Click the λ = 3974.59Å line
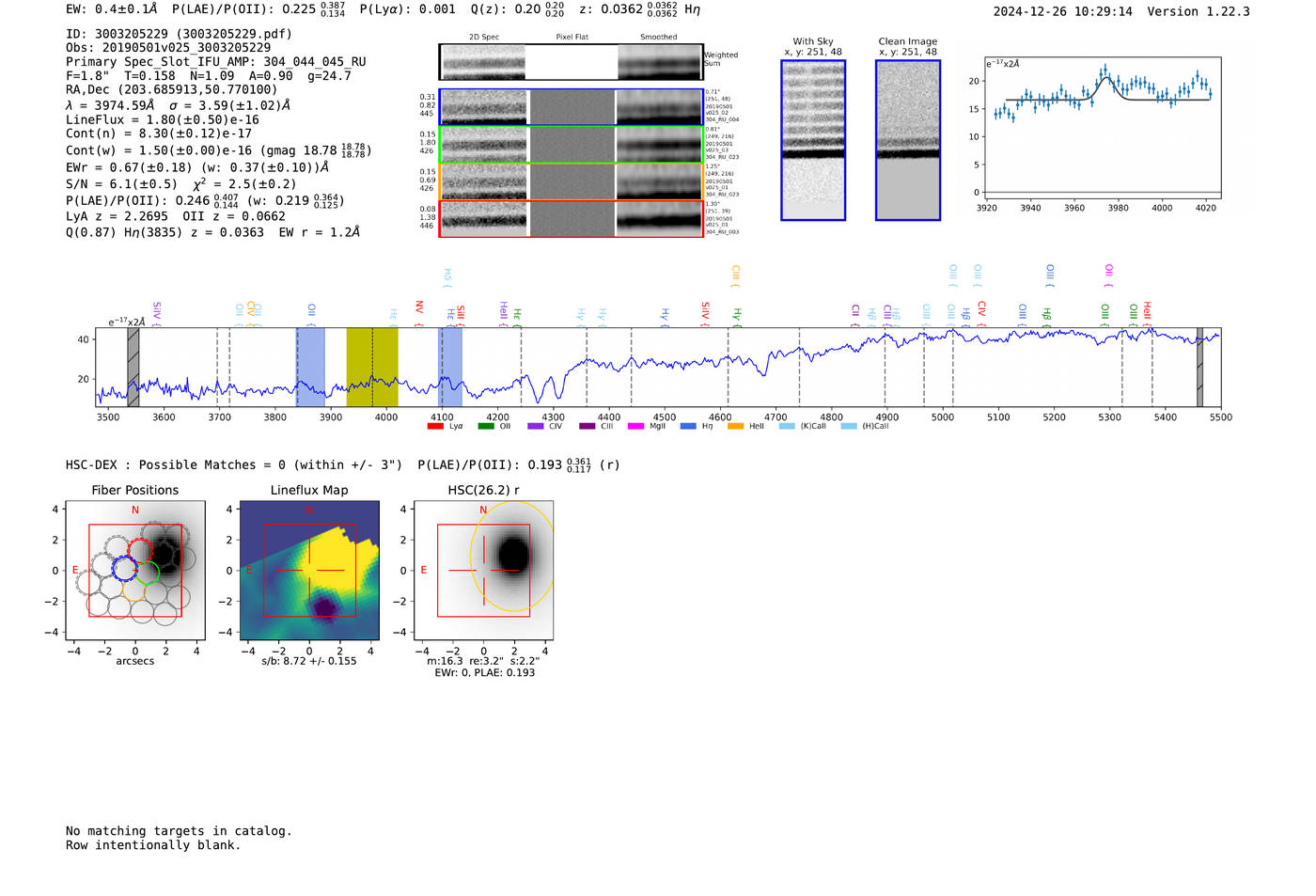 click(179, 105)
